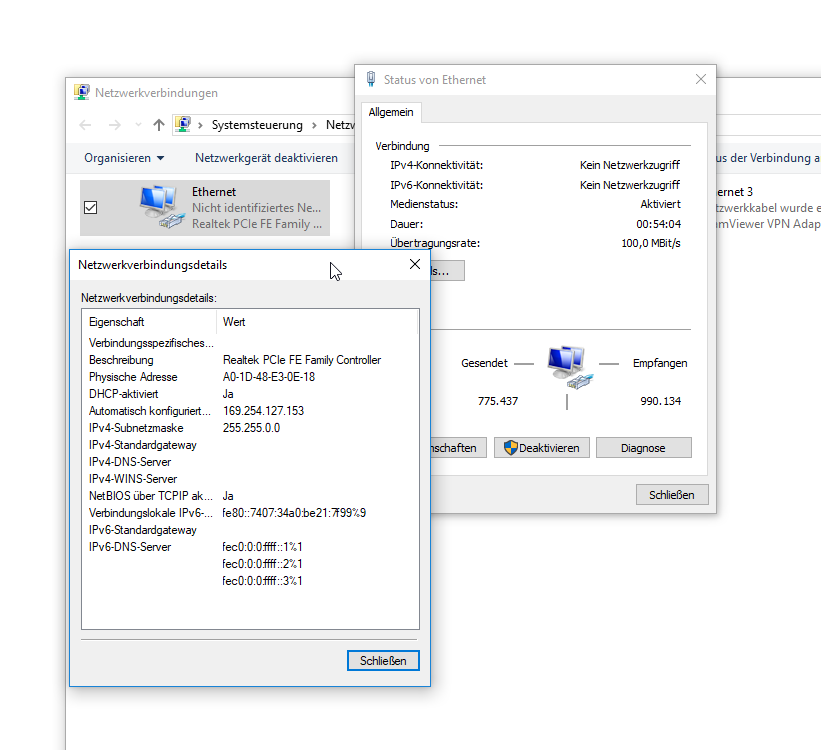Click the Dauer value 00:54:04
The height and width of the screenshot is (750, 821).
(659, 224)
